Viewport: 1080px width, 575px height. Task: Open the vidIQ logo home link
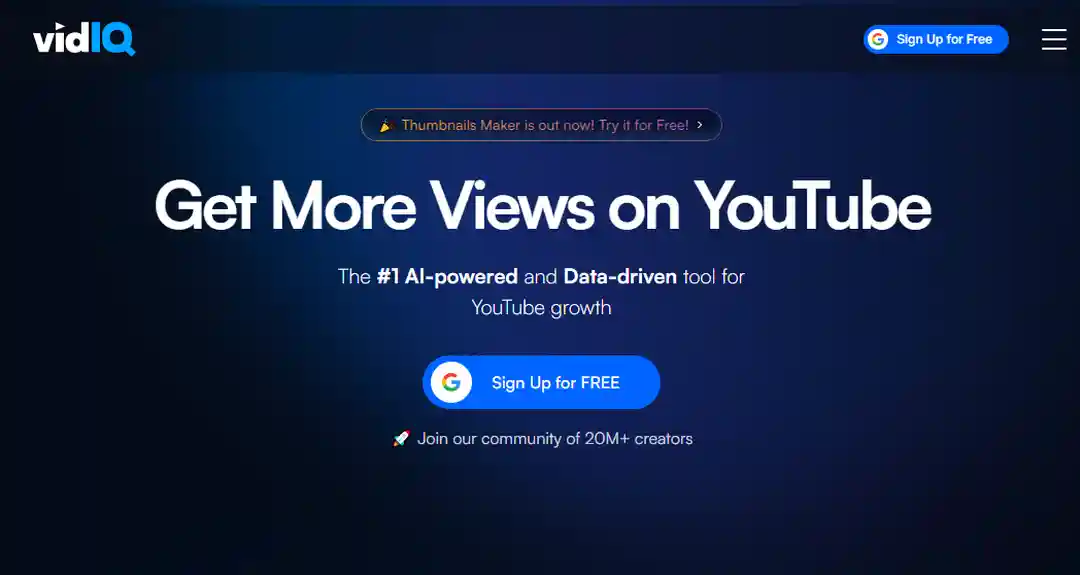(x=84, y=39)
